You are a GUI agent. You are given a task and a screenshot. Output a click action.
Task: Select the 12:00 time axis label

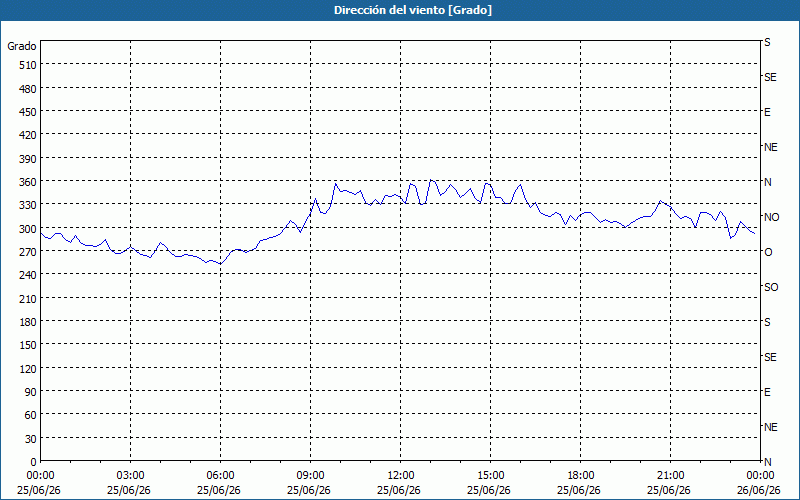point(401,476)
